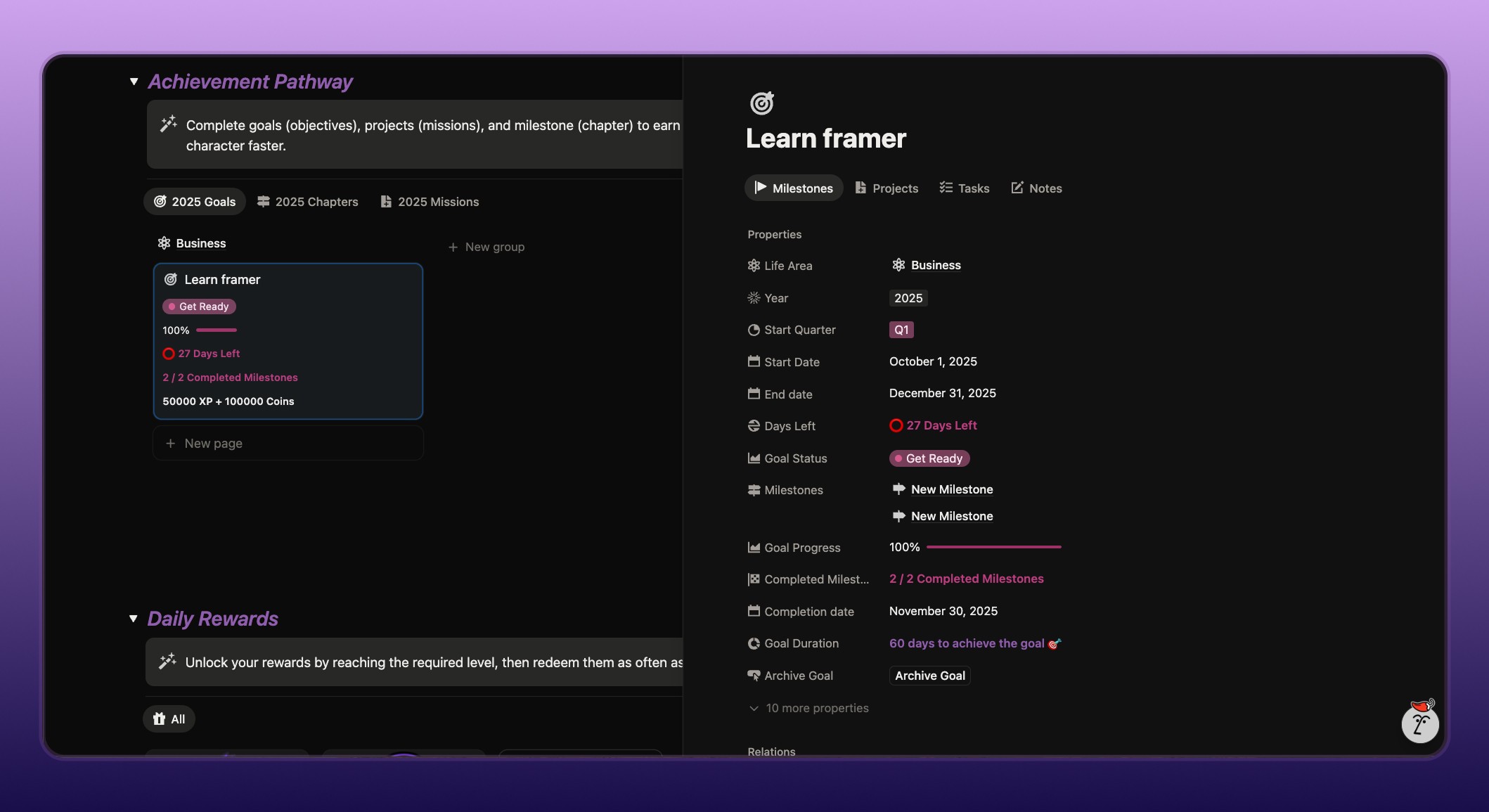This screenshot has width=1489, height=812.
Task: Open the first New Milestone link
Action: (x=952, y=489)
